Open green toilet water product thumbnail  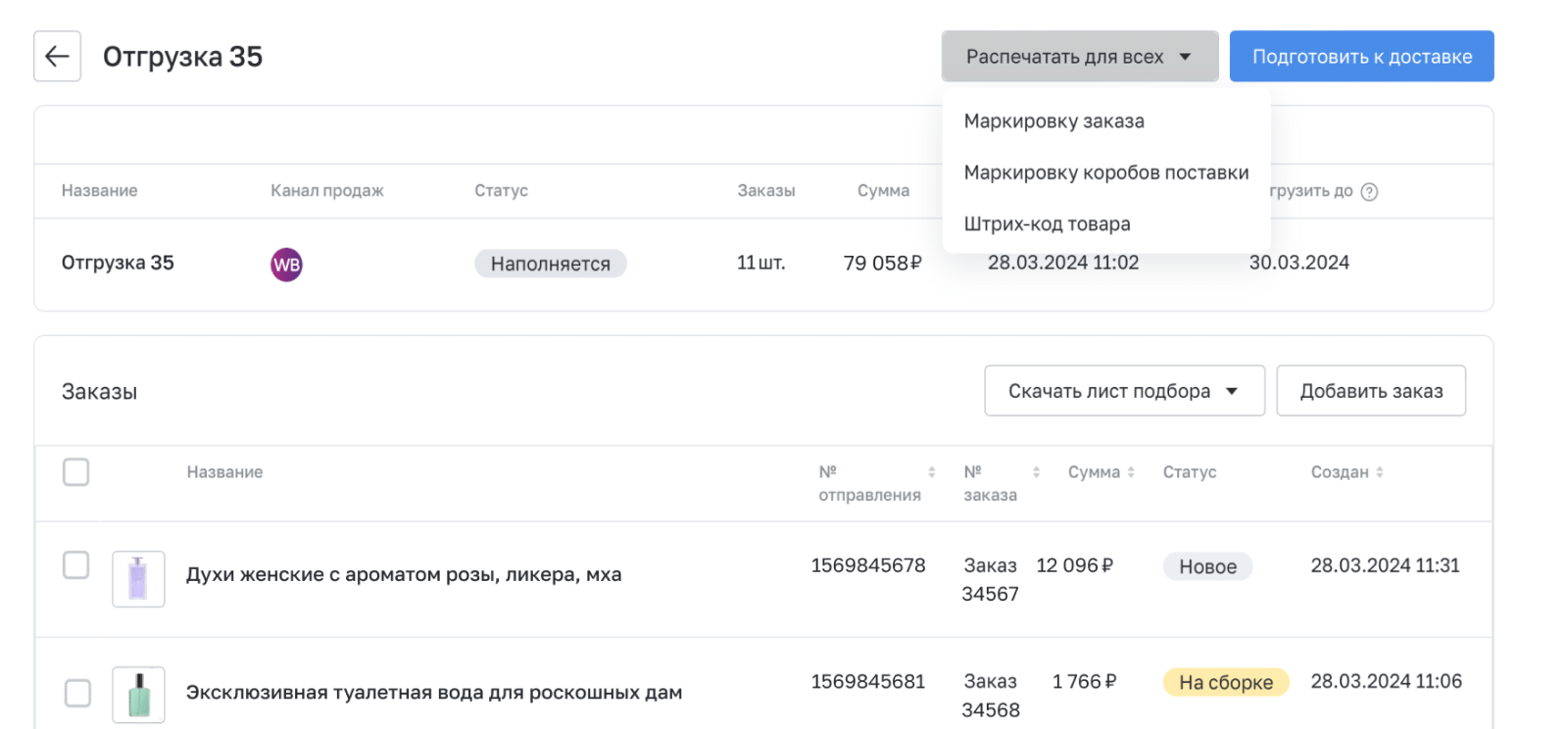[138, 694]
